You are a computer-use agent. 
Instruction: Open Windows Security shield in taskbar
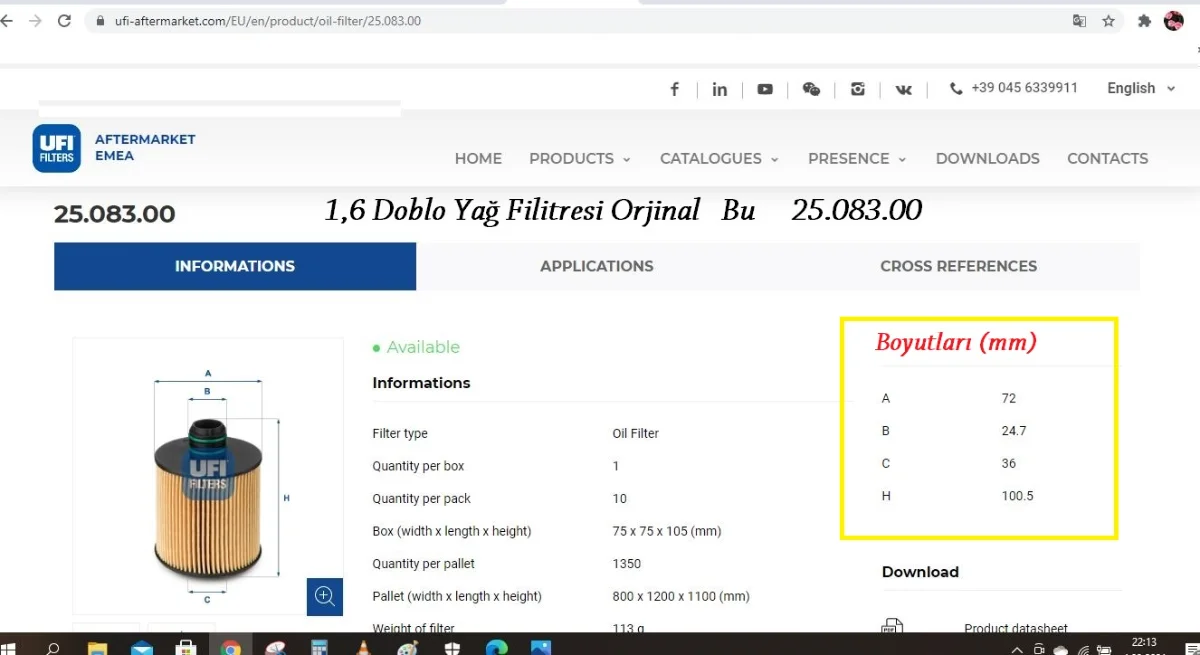tap(452, 648)
